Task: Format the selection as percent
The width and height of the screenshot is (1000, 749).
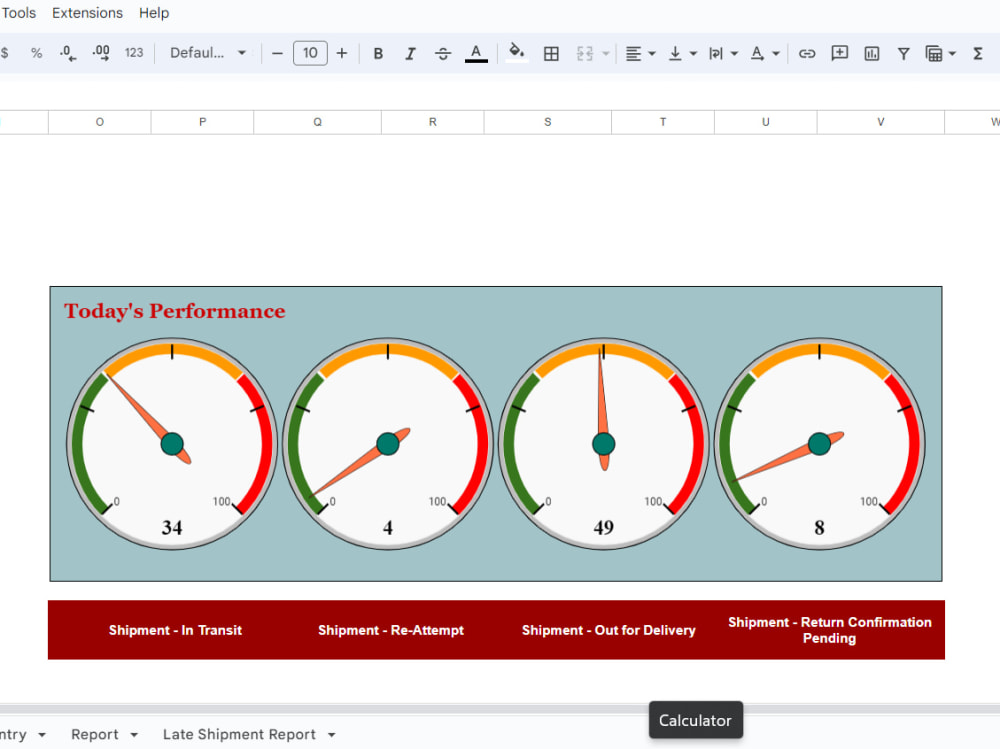Action: click(36, 53)
